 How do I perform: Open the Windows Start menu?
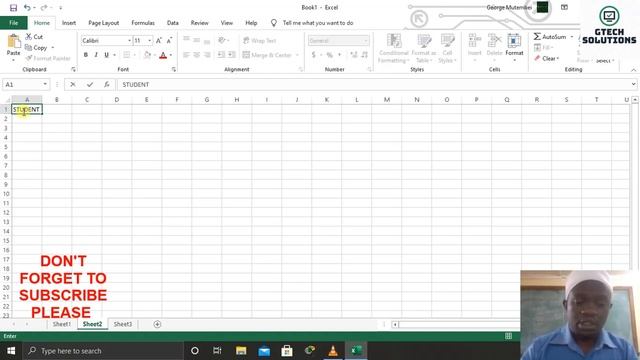pos(11,351)
